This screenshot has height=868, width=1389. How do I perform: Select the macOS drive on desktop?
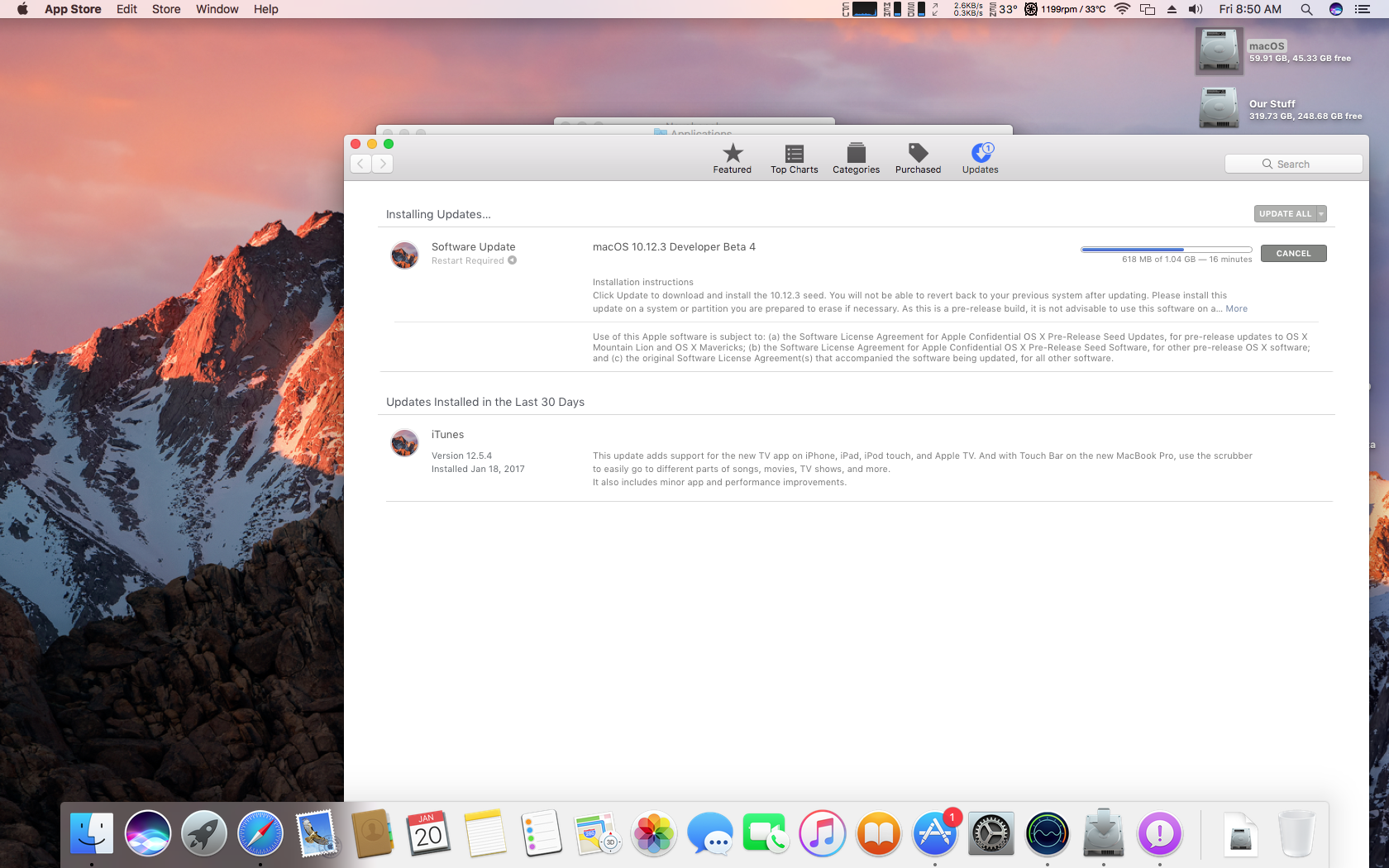click(1219, 51)
